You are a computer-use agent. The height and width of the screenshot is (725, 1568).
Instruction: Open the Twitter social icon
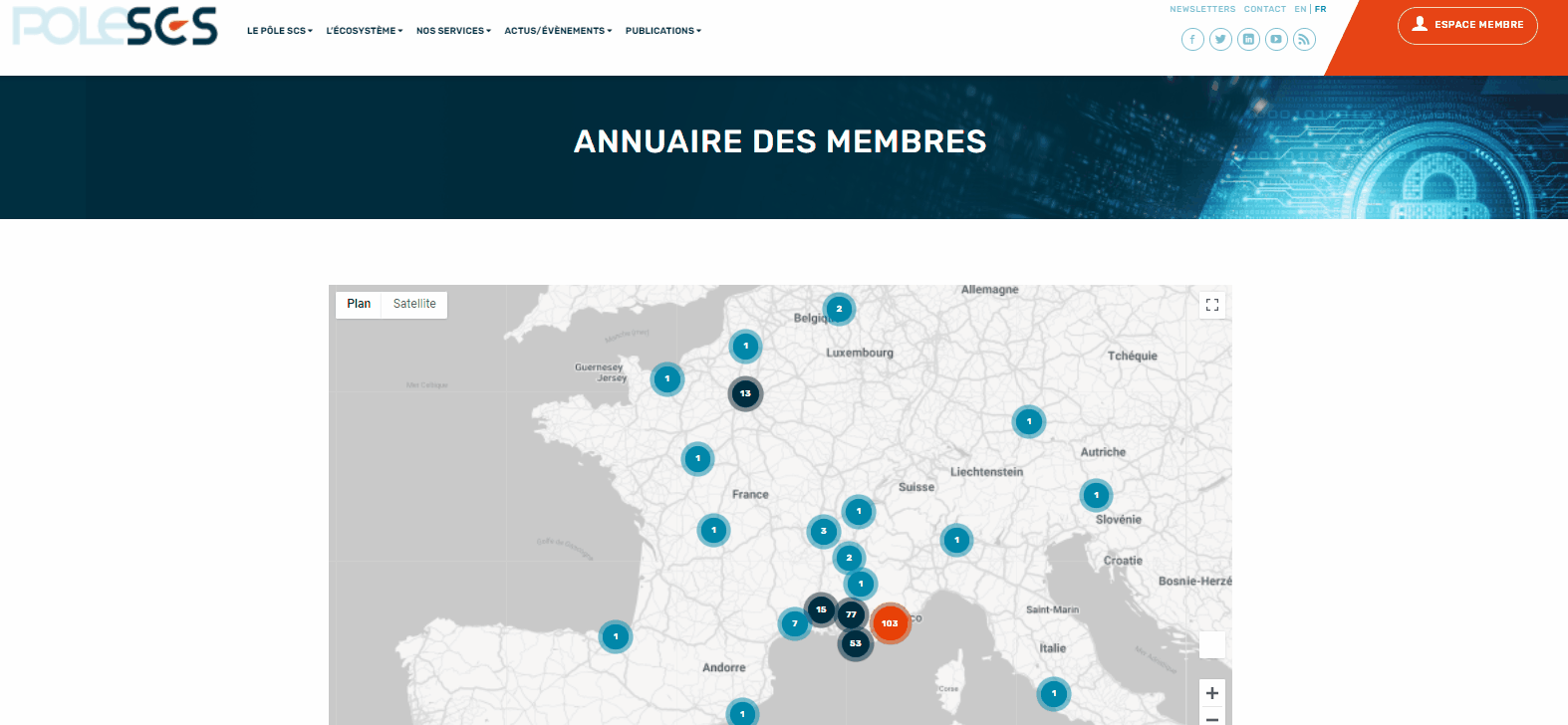point(1220,39)
